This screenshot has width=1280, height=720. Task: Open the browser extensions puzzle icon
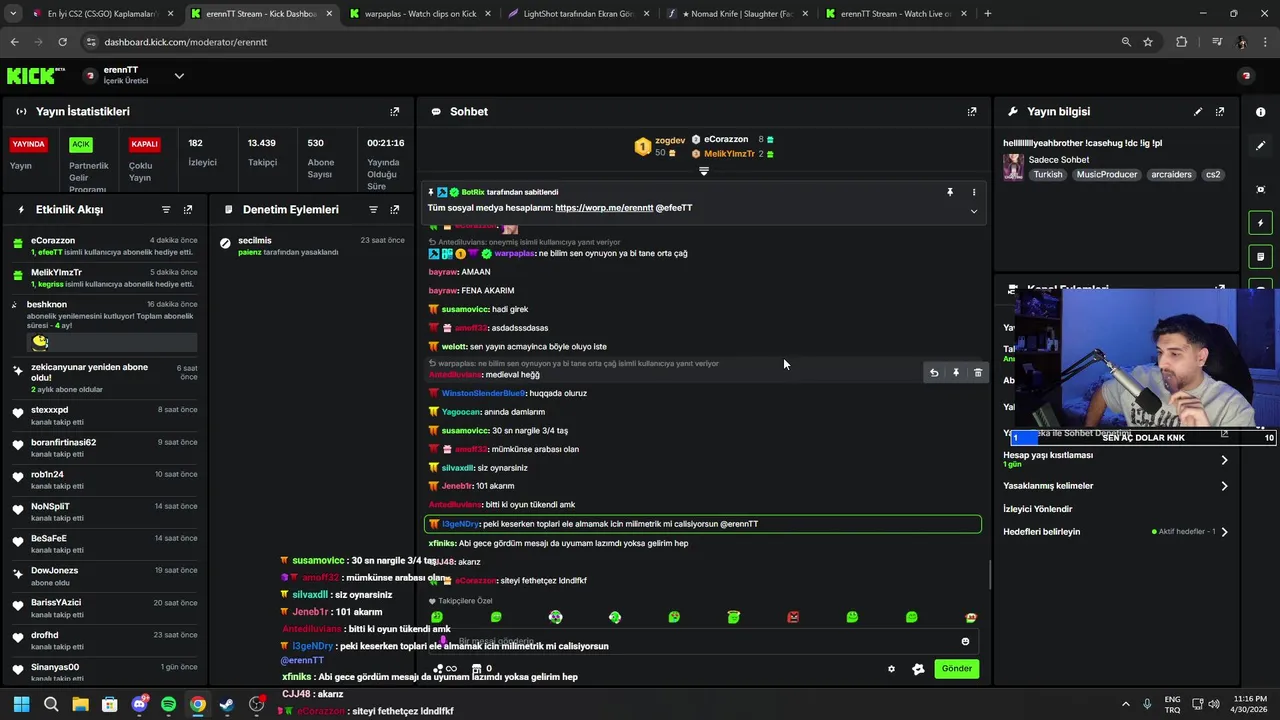click(x=1182, y=42)
